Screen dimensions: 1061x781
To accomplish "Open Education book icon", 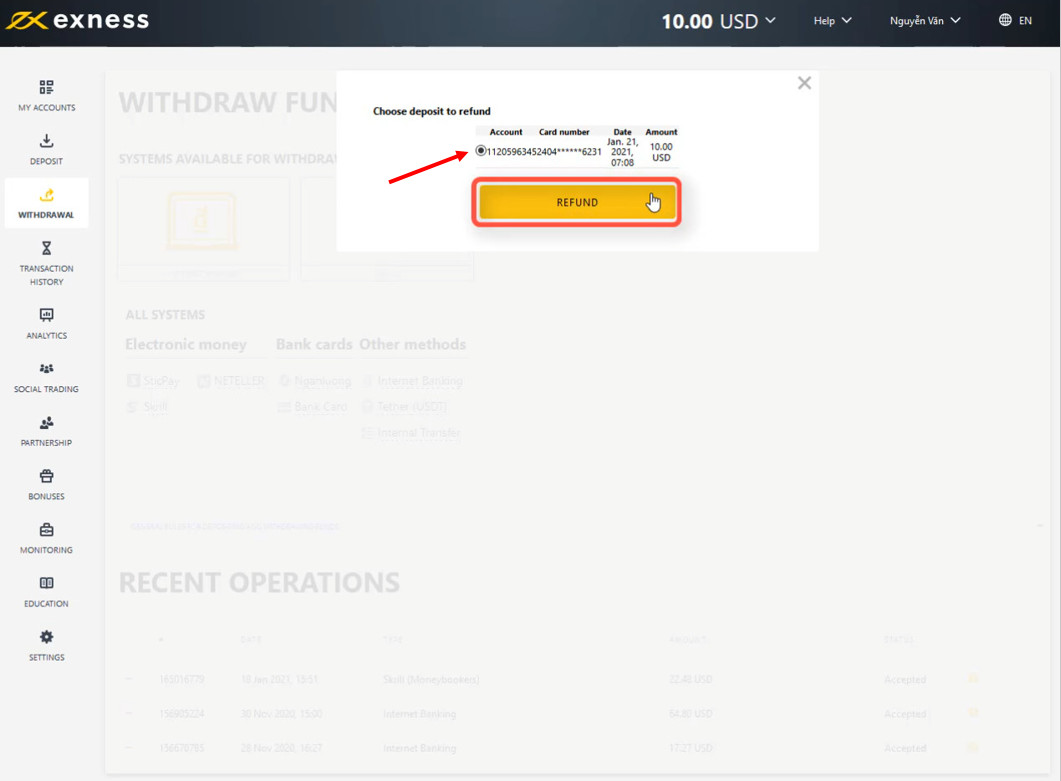I will (46, 583).
